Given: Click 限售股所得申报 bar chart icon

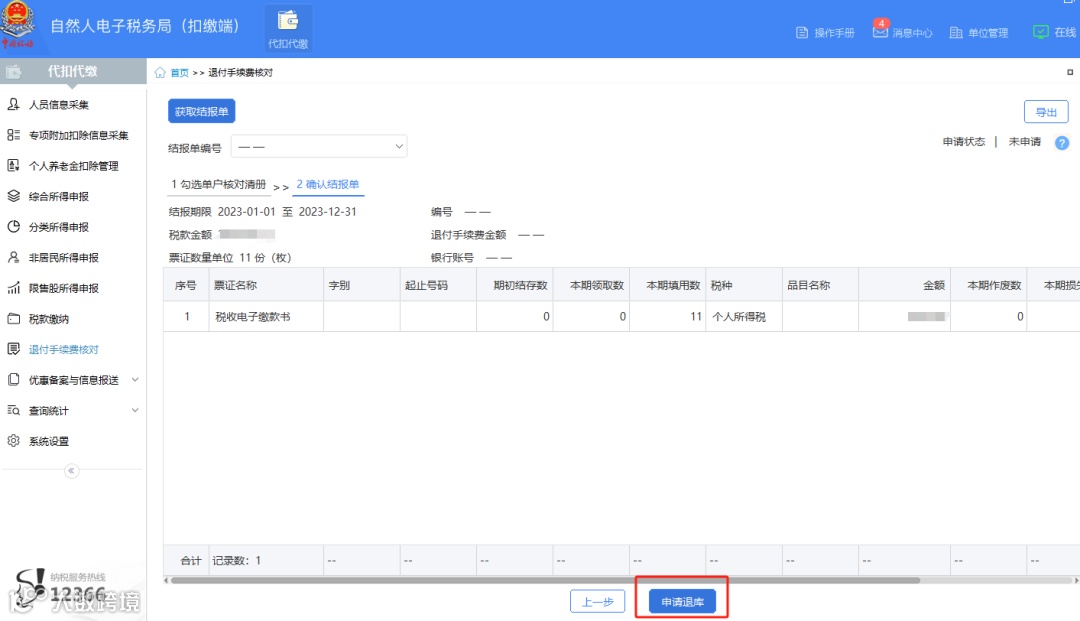Looking at the screenshot, I should 13,288.
